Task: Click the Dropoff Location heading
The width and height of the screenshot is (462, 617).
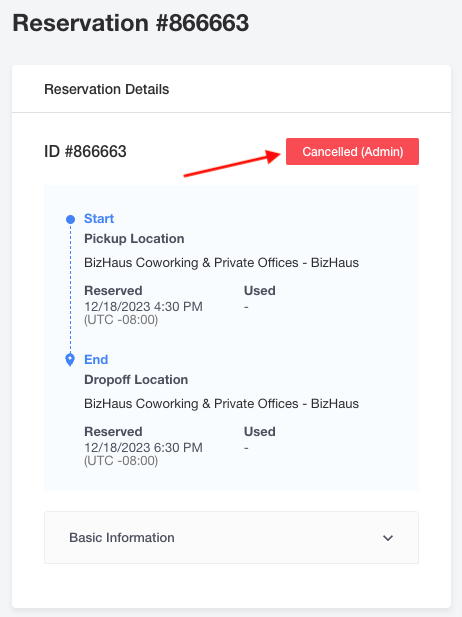Action: click(x=136, y=379)
